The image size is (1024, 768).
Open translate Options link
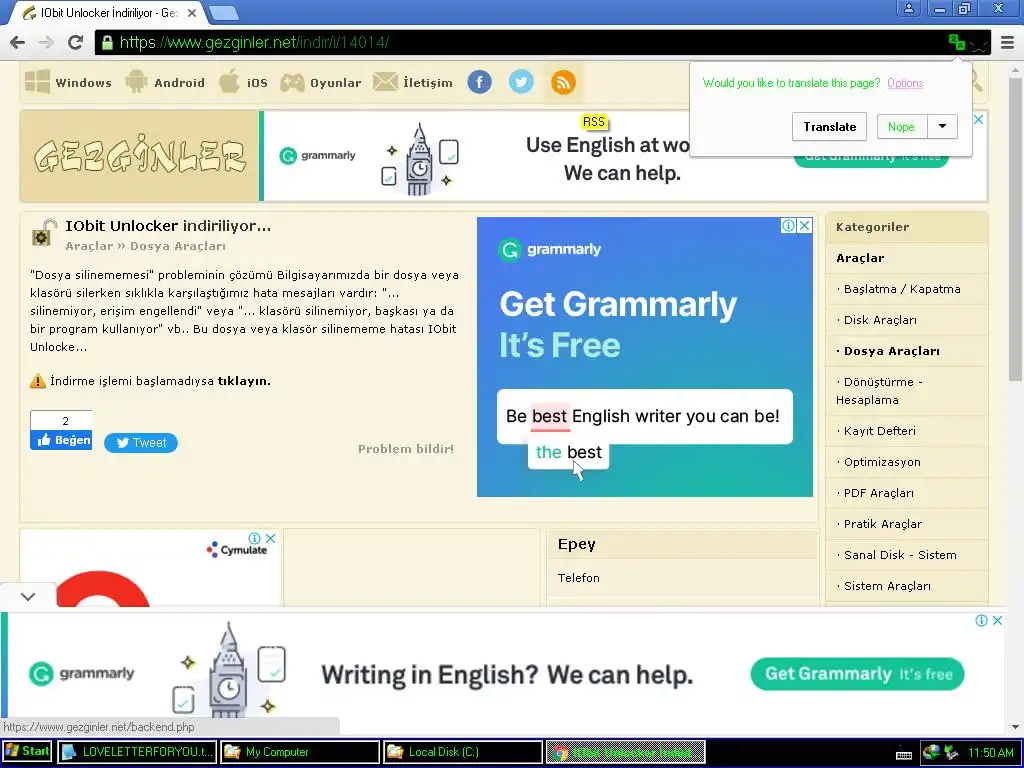click(905, 83)
